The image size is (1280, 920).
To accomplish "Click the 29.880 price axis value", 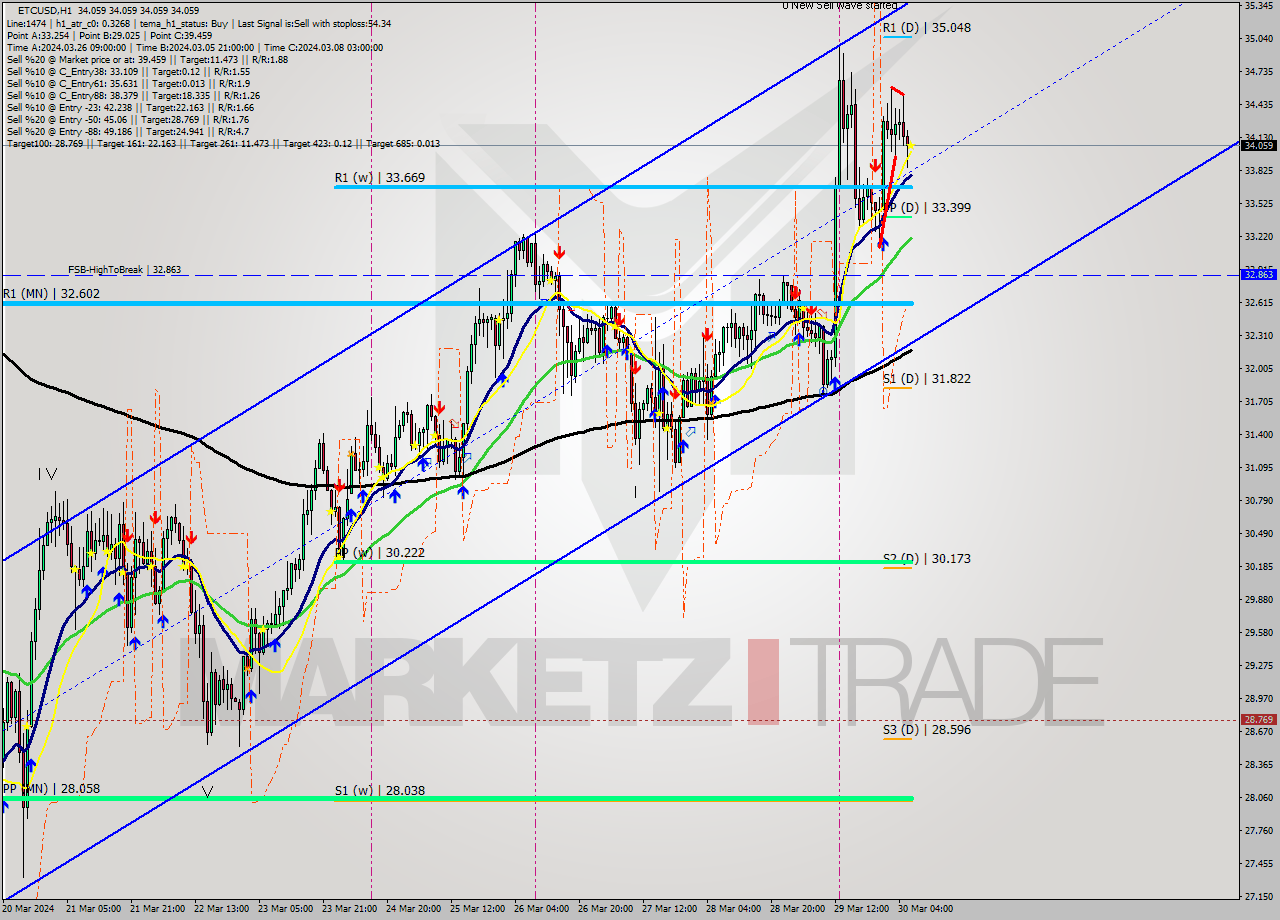I will coord(1258,600).
